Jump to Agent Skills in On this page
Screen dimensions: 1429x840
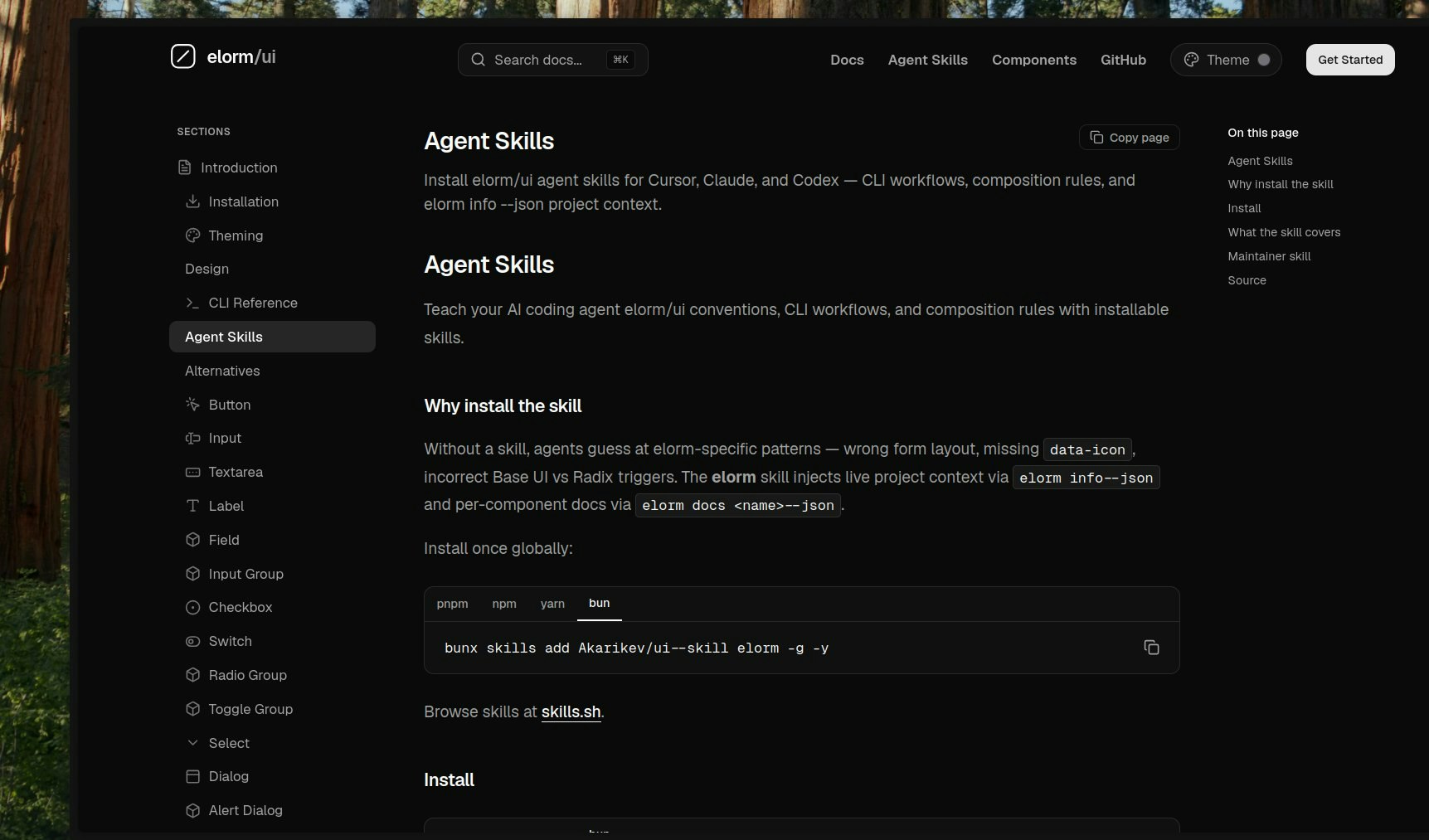coord(1260,161)
